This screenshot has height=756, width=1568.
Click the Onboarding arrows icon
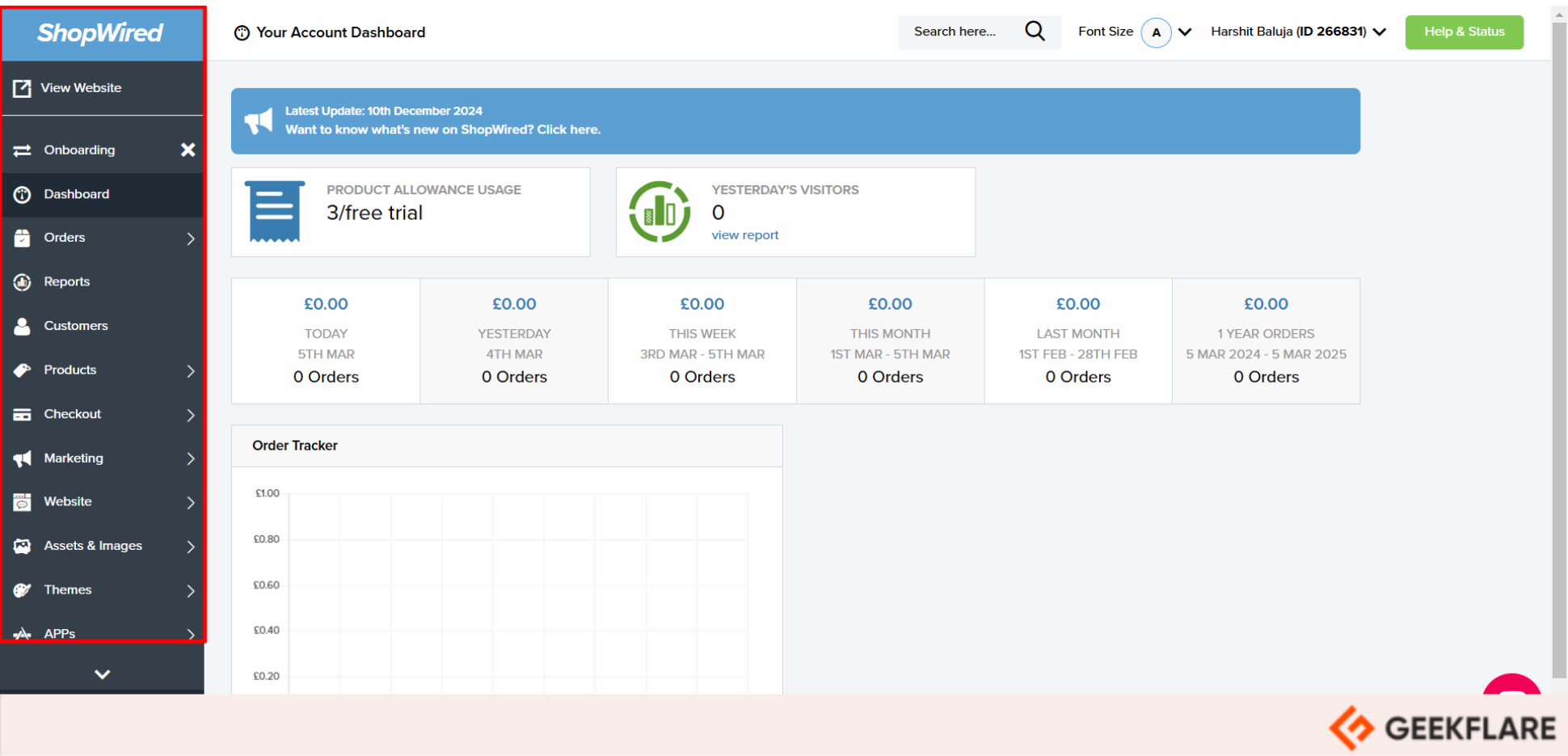coord(22,150)
